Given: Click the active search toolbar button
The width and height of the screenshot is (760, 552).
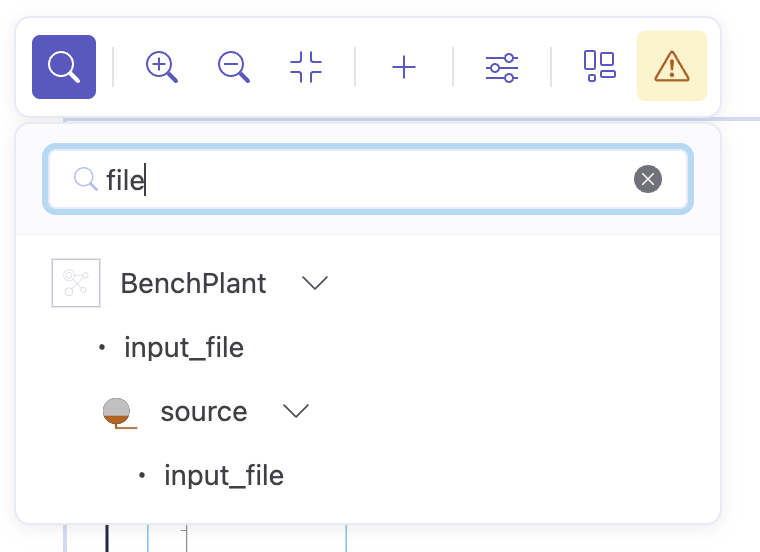Looking at the screenshot, I should (x=64, y=67).
